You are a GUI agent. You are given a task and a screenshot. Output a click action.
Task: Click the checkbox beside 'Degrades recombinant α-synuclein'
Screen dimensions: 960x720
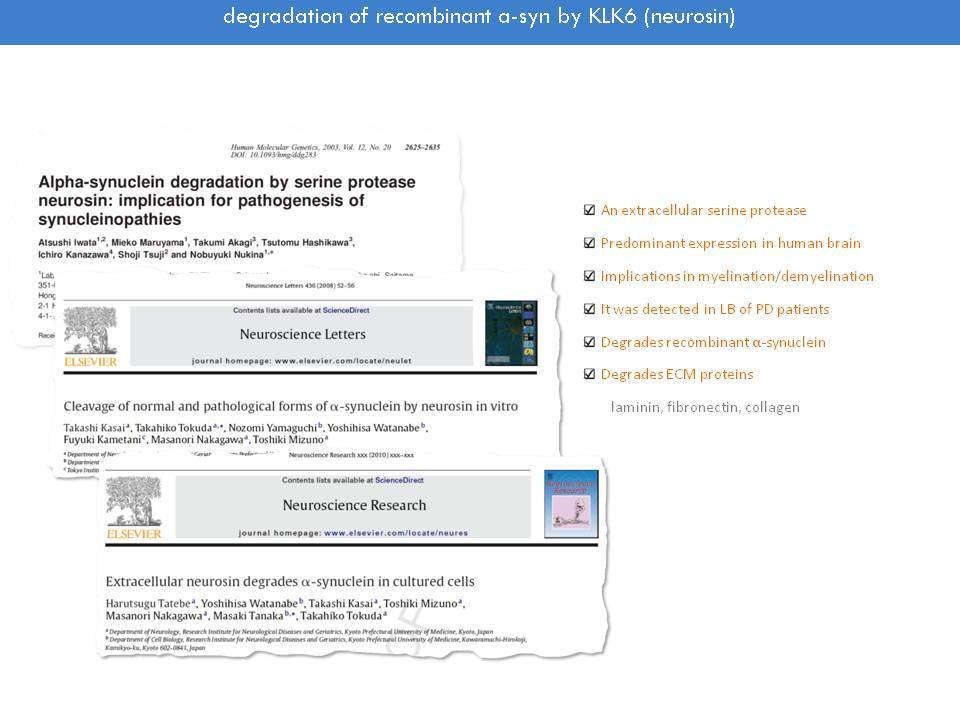click(589, 342)
